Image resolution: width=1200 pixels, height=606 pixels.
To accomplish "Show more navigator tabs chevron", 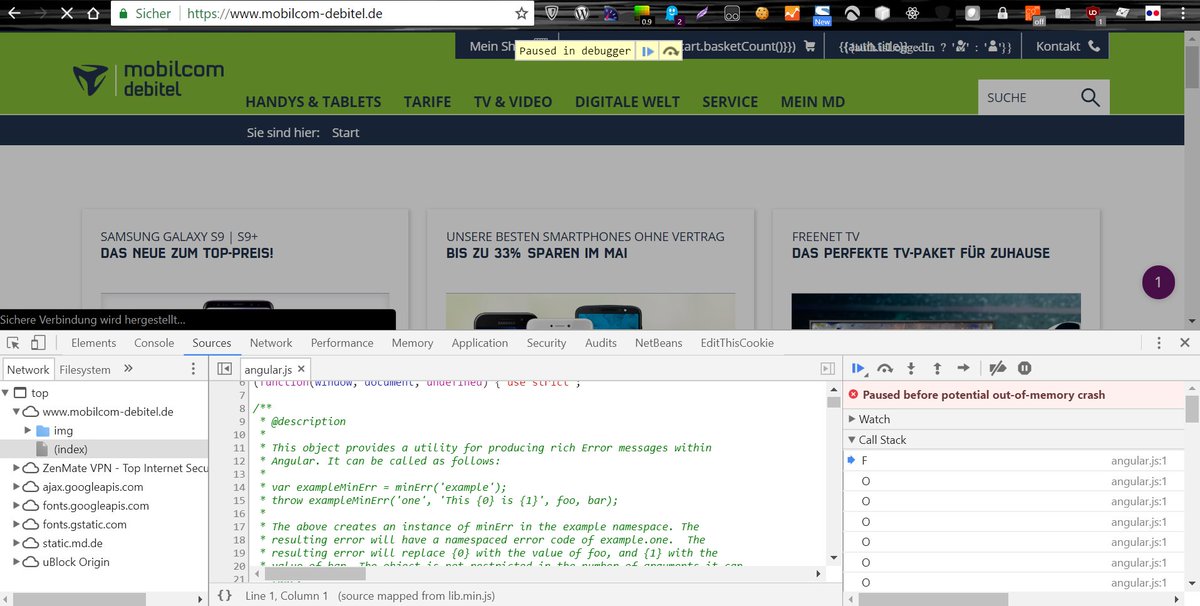I will point(128,369).
